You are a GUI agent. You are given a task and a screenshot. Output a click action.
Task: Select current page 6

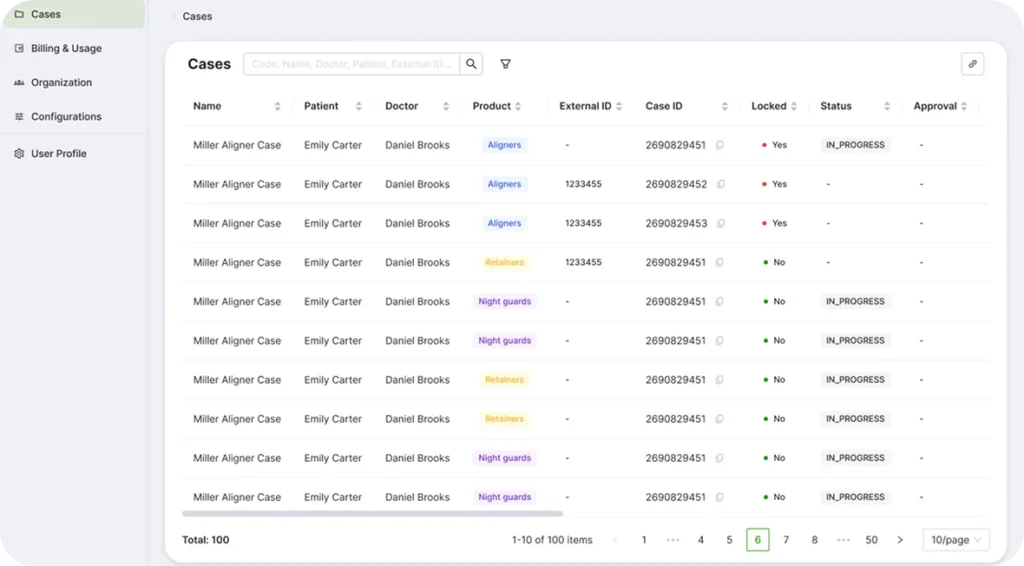(758, 540)
